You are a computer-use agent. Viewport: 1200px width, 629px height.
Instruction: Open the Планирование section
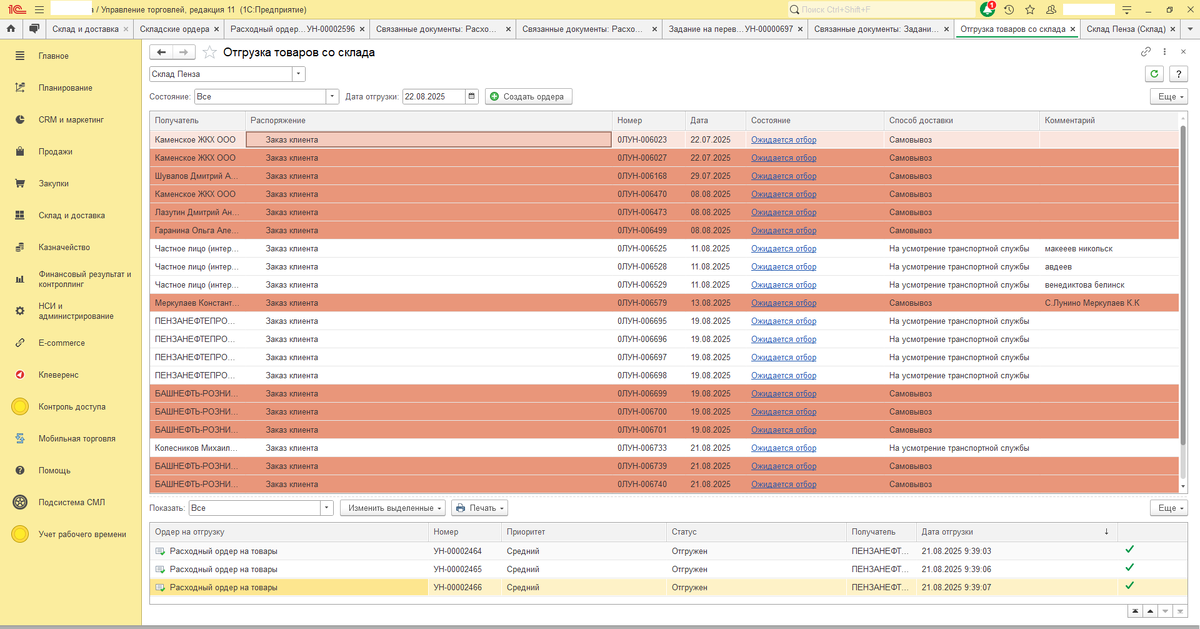[x=70, y=88]
